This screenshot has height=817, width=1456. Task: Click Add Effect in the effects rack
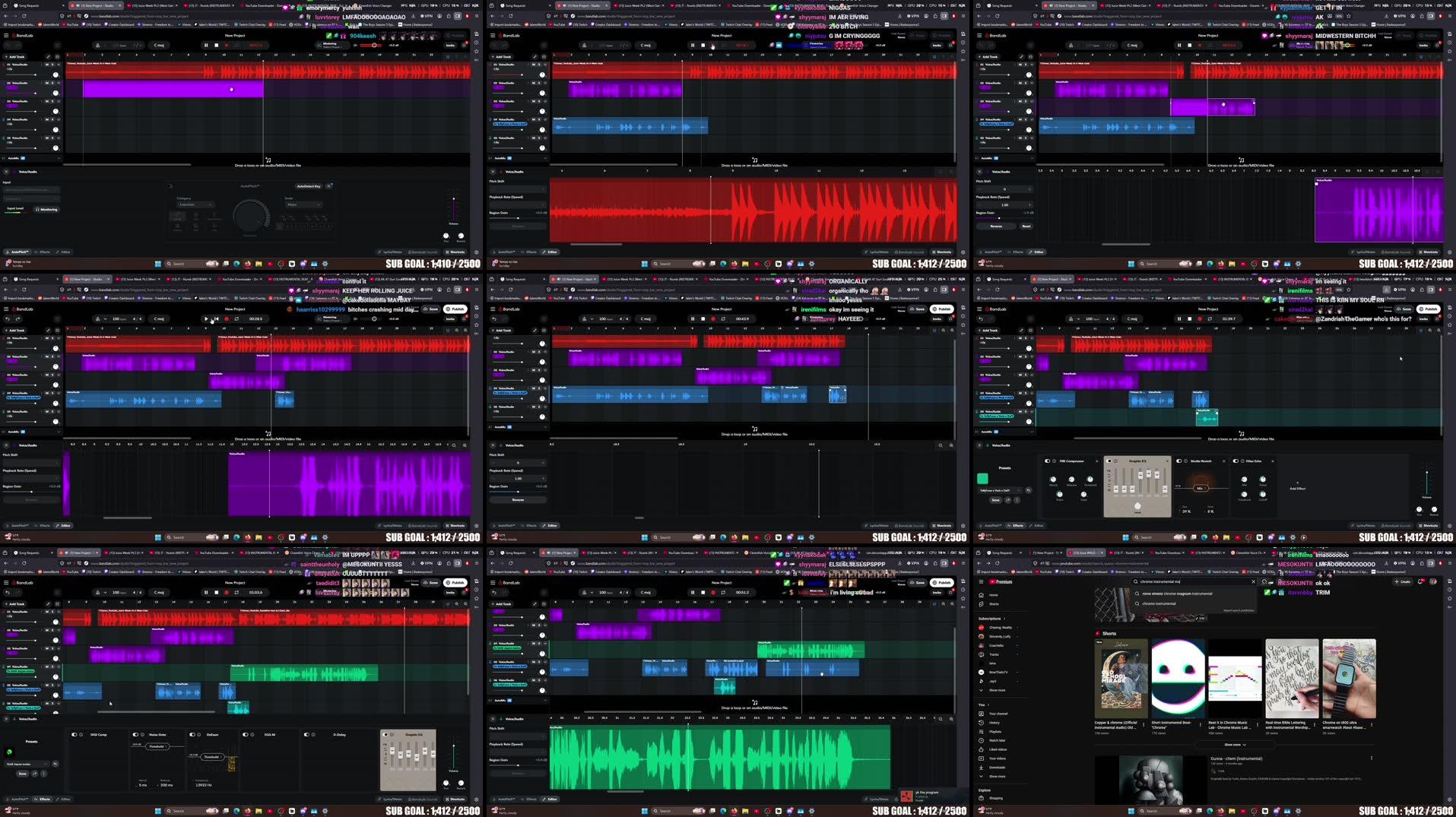[x=1297, y=488]
